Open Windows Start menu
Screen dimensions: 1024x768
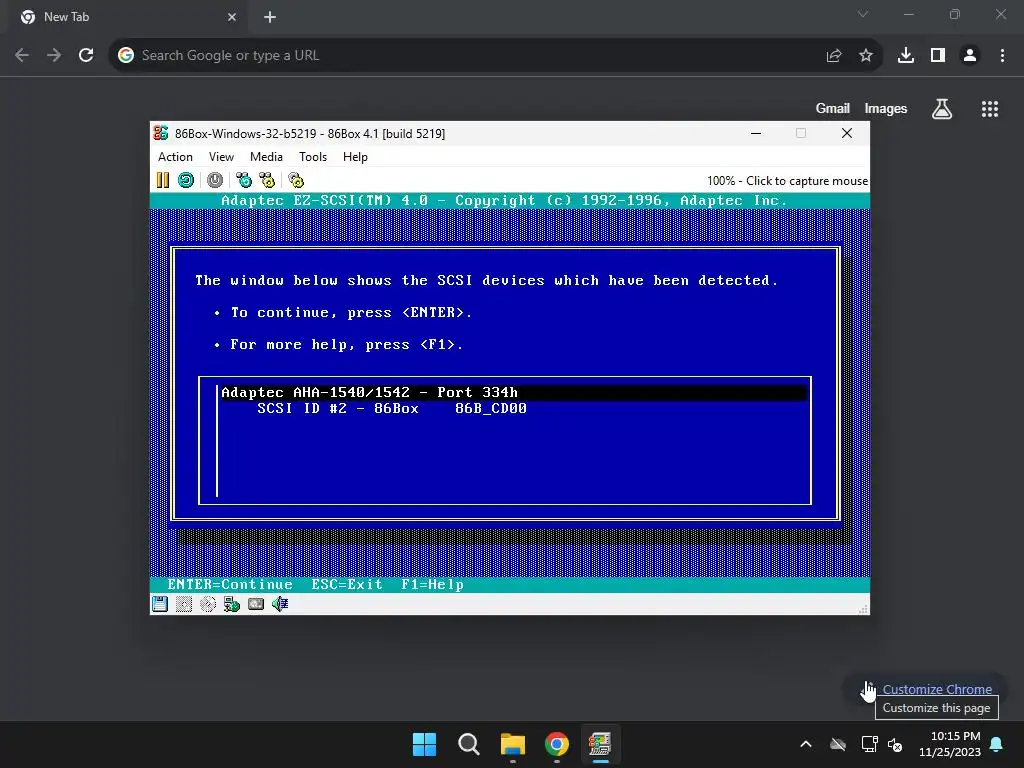424,744
